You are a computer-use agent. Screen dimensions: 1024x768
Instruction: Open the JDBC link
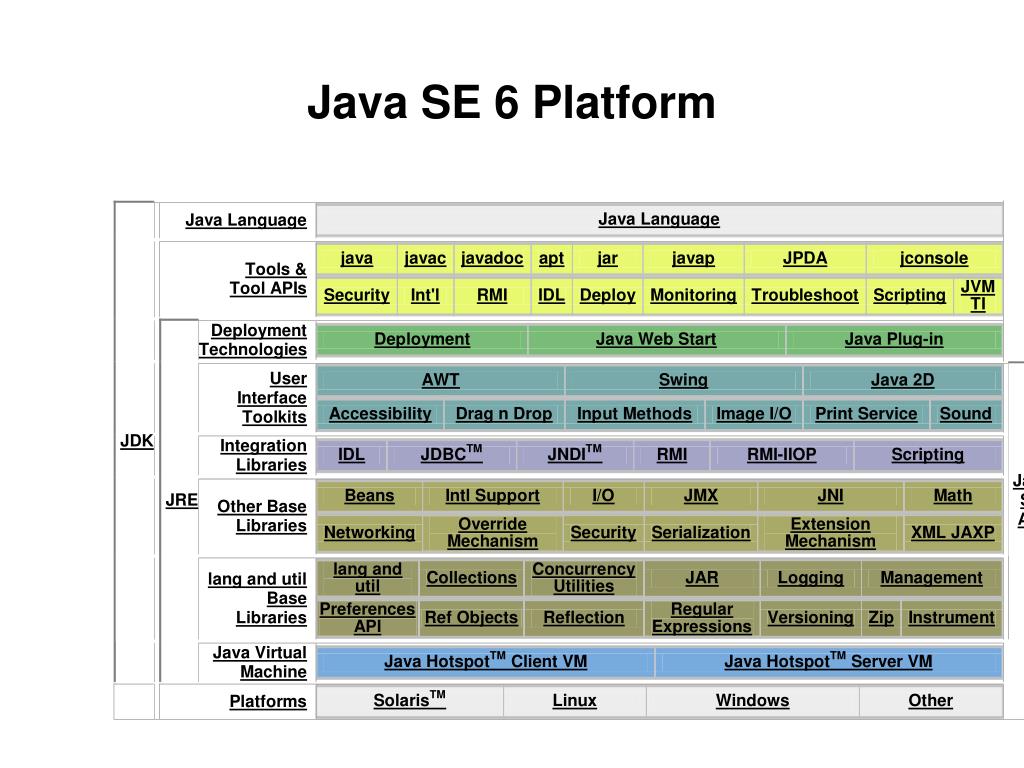pos(451,453)
